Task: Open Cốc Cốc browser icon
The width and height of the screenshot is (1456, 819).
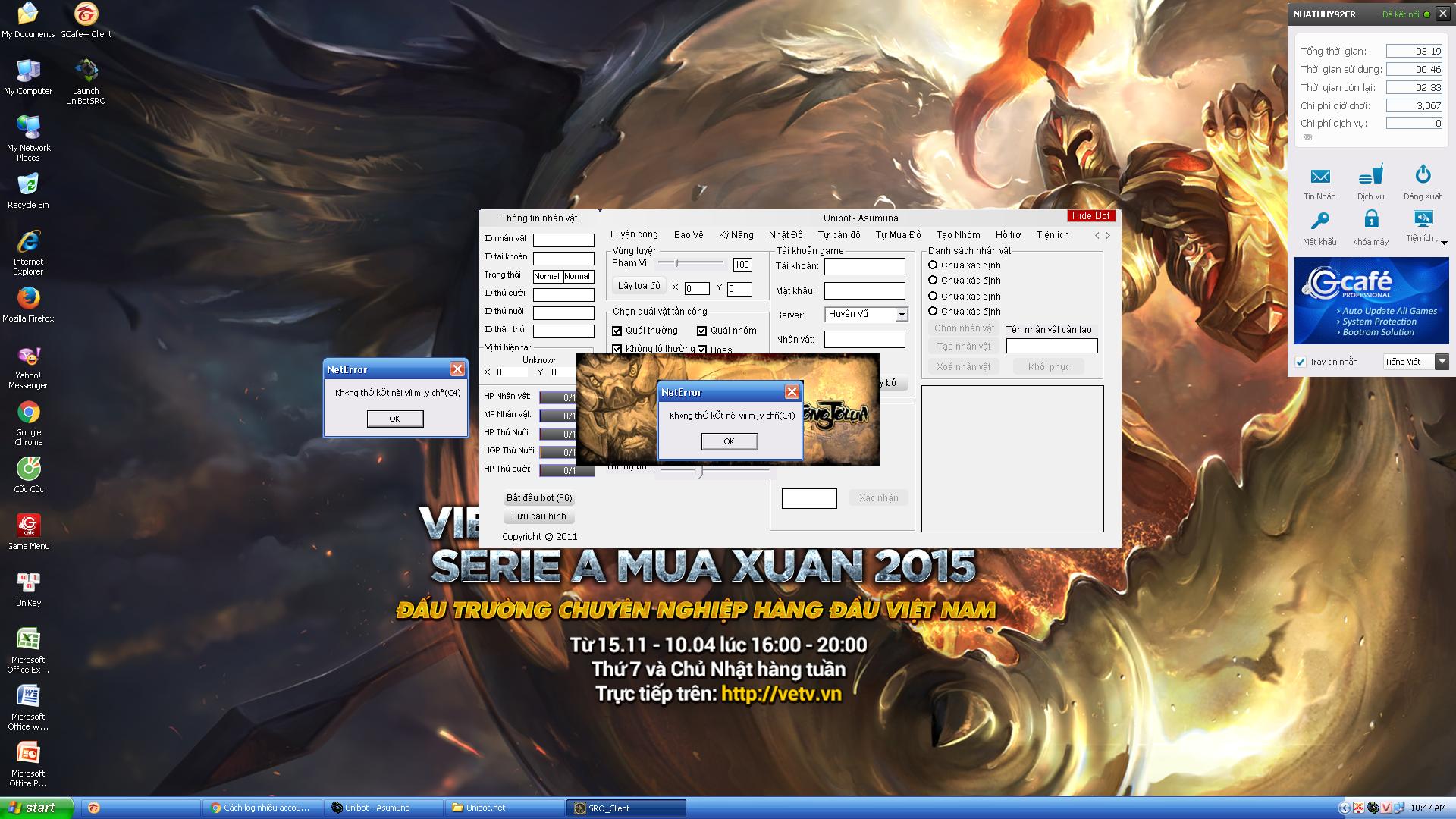Action: [x=28, y=475]
